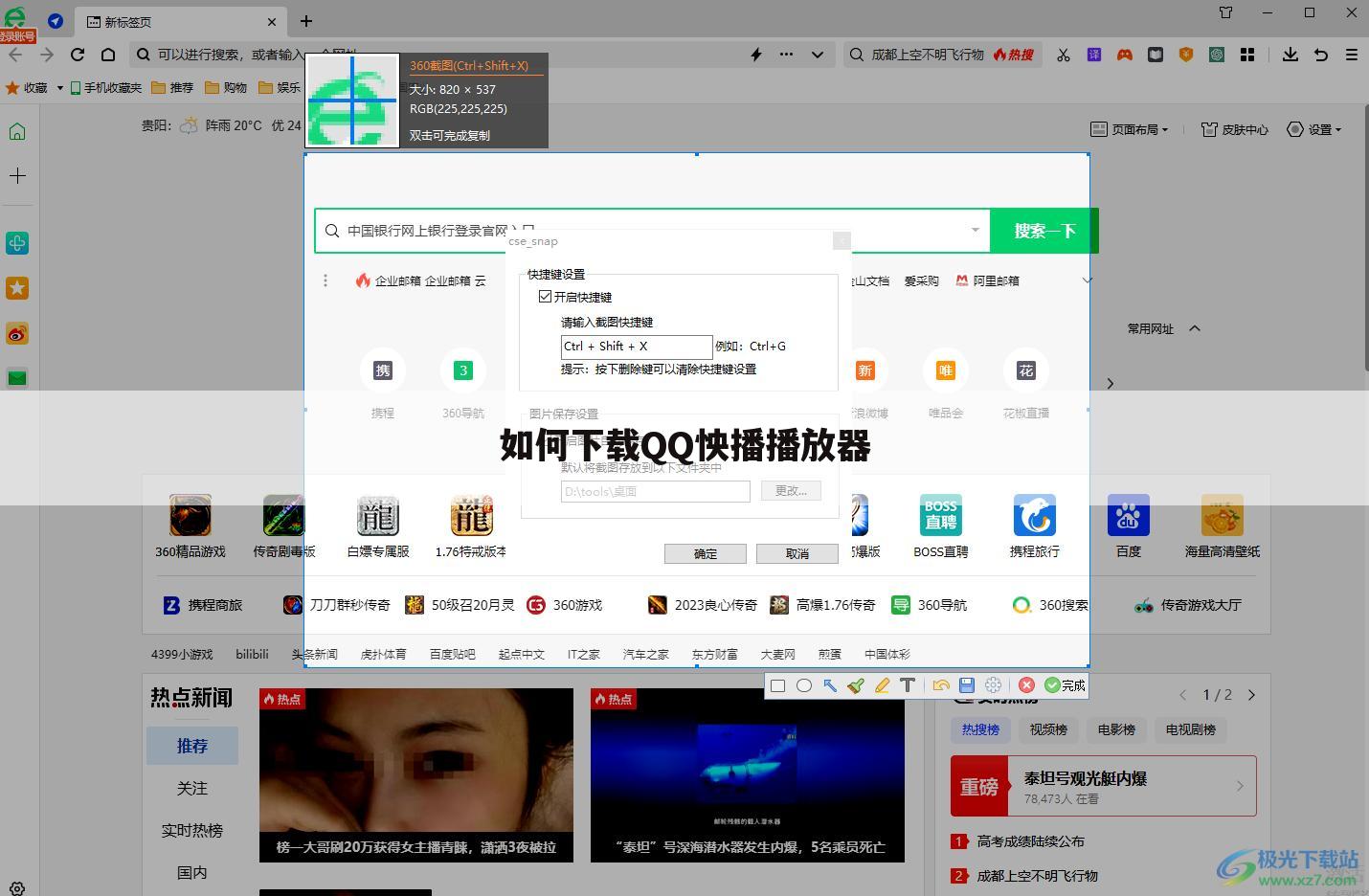
Task: Click the screenshot hotkey input field
Action: (637, 347)
